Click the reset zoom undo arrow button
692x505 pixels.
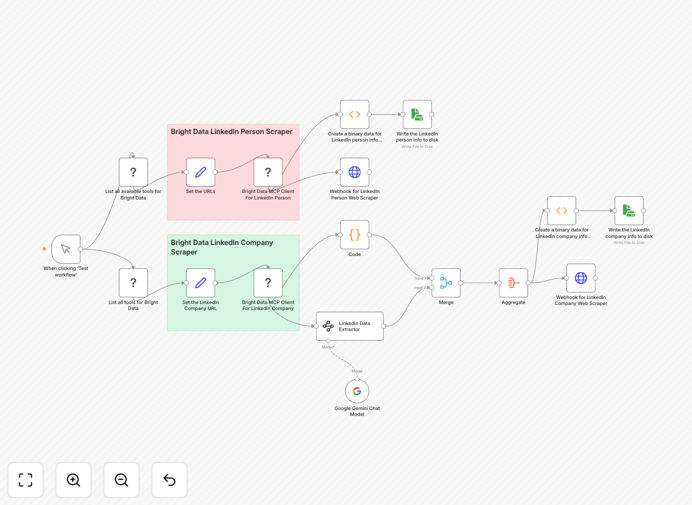169,480
